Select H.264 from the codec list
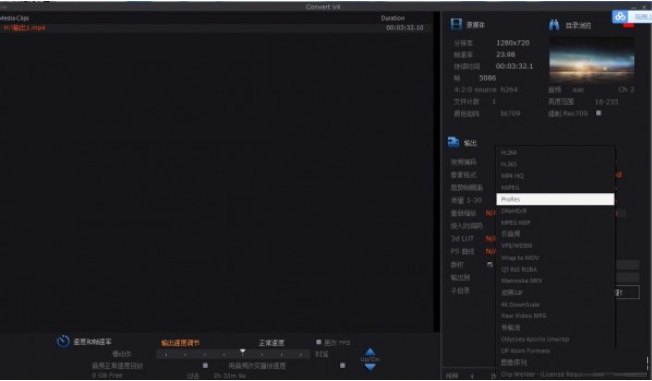Screen dimensions: 652x381 pyautogui.click(x=555, y=153)
